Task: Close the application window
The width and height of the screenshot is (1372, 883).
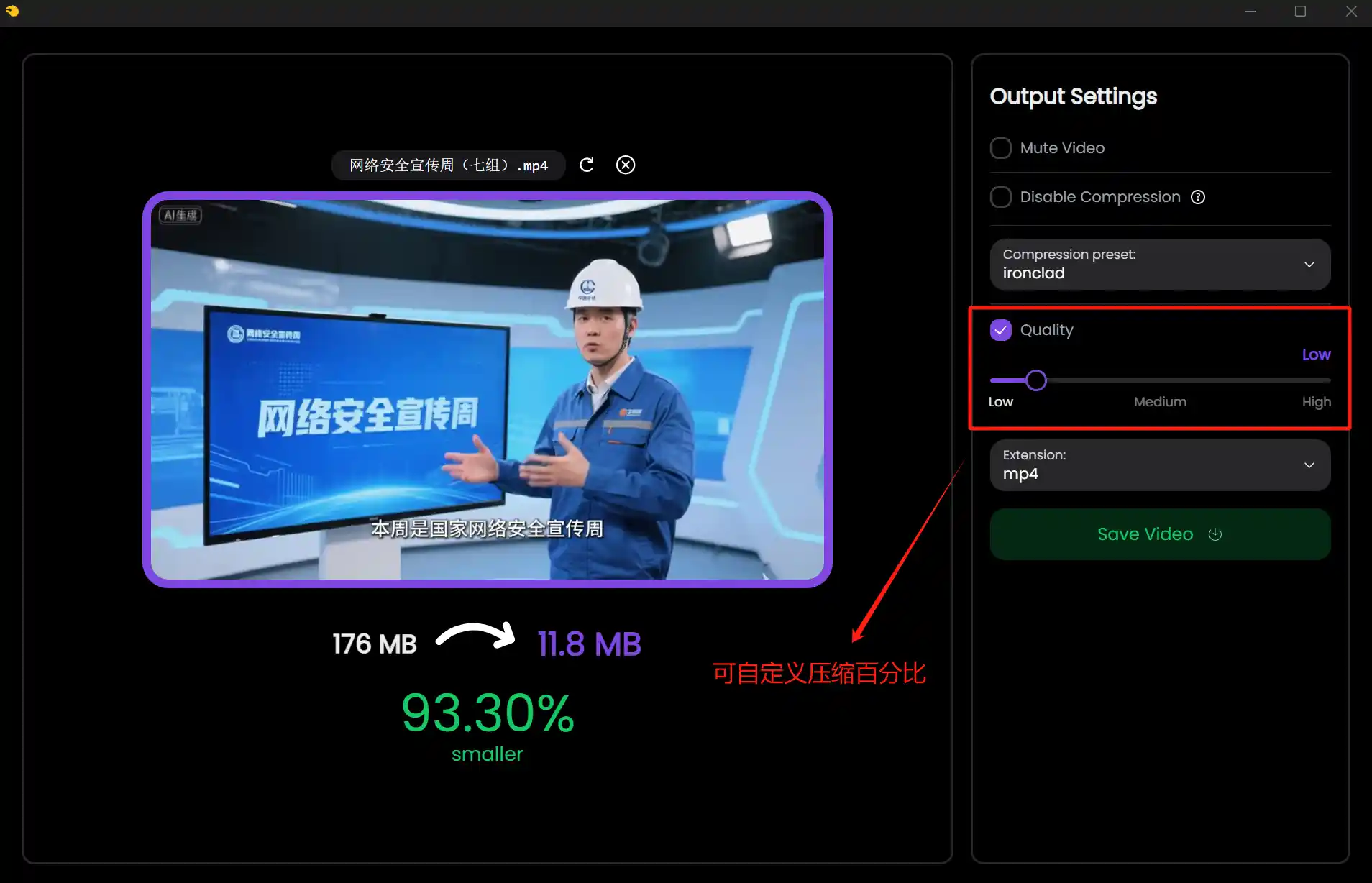Action: (1351, 12)
